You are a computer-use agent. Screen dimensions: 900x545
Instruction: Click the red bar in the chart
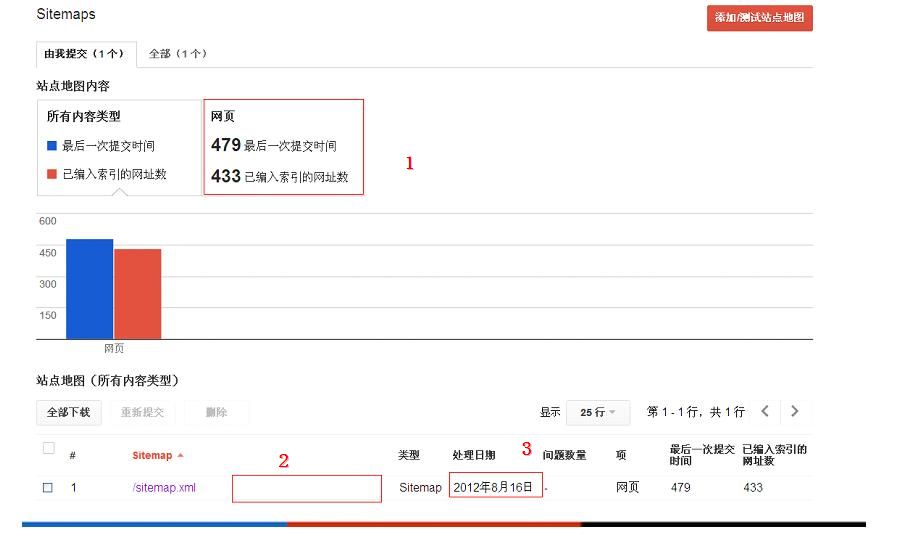[x=137, y=294]
